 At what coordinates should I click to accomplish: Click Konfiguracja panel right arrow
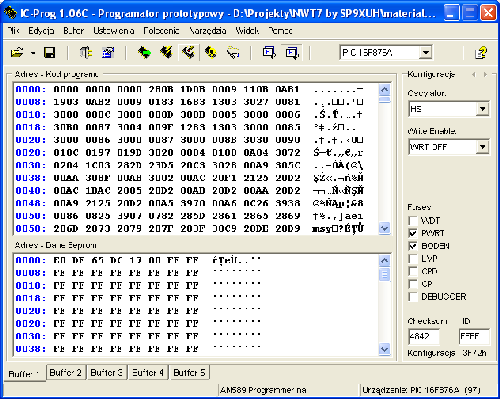tap(485, 75)
